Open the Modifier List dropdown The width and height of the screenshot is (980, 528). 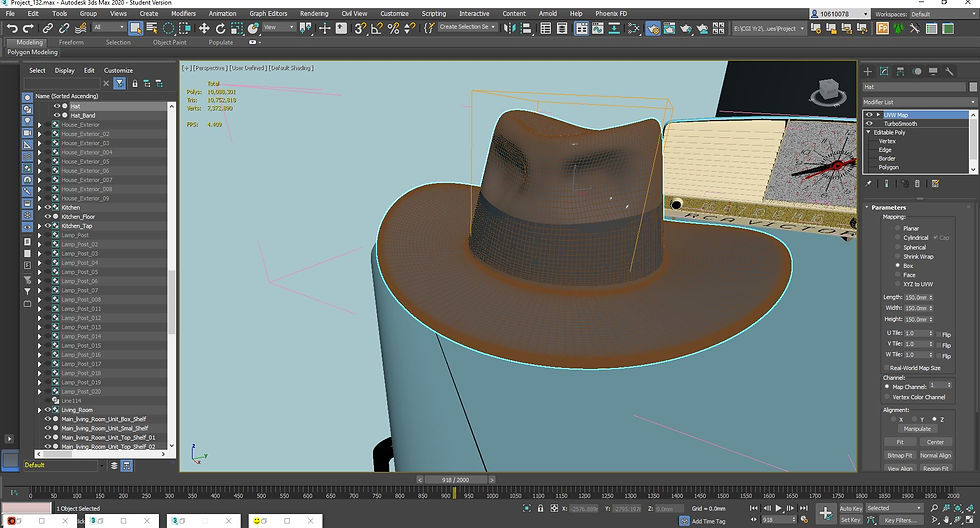919,102
